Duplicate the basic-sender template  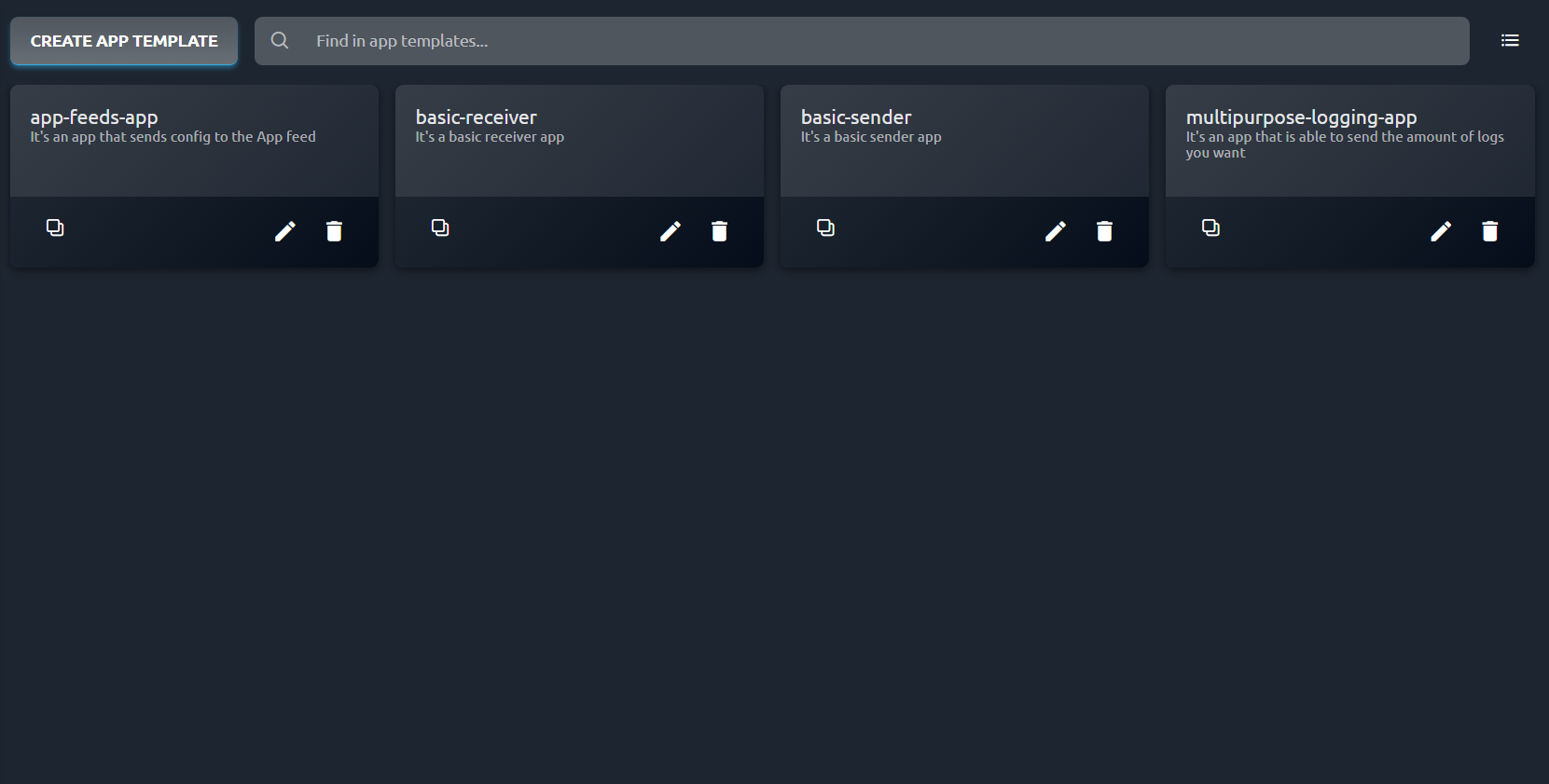point(825,227)
